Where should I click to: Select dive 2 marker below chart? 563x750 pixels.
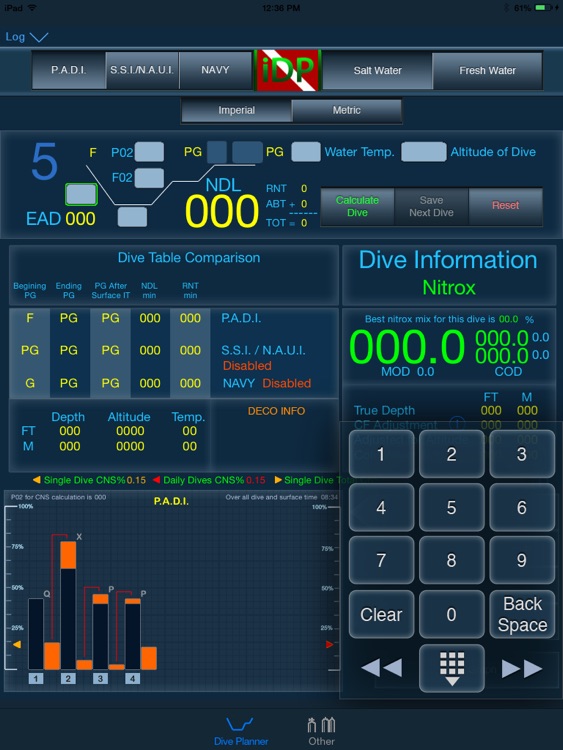(x=68, y=678)
